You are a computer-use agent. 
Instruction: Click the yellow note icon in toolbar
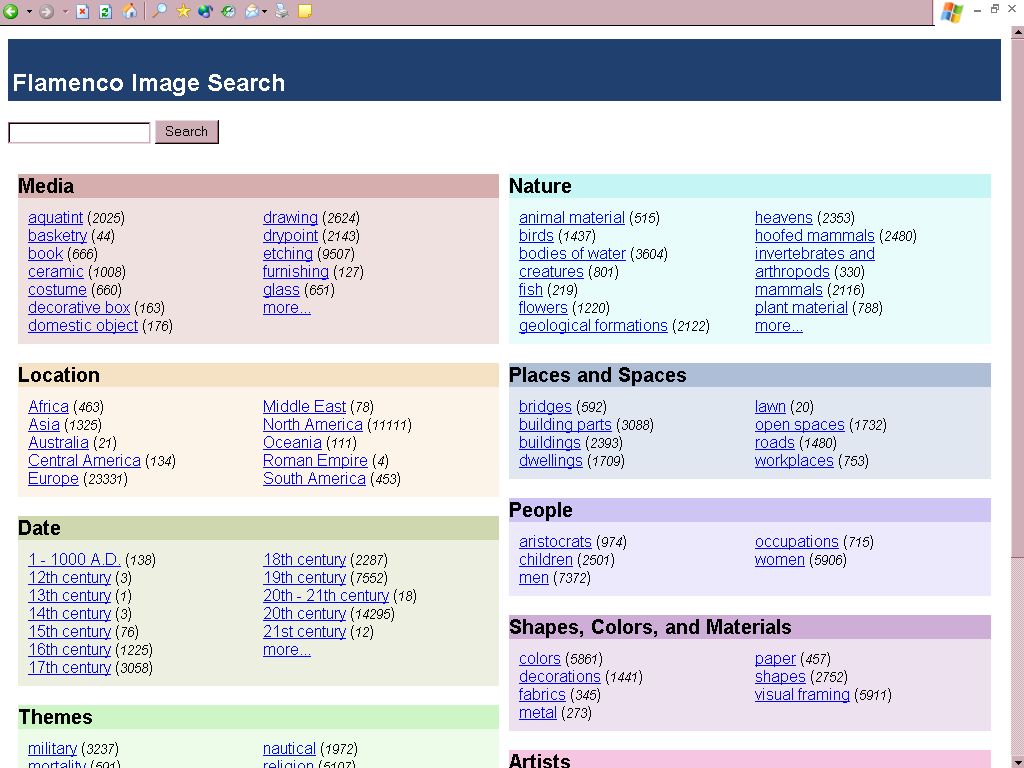[x=305, y=12]
